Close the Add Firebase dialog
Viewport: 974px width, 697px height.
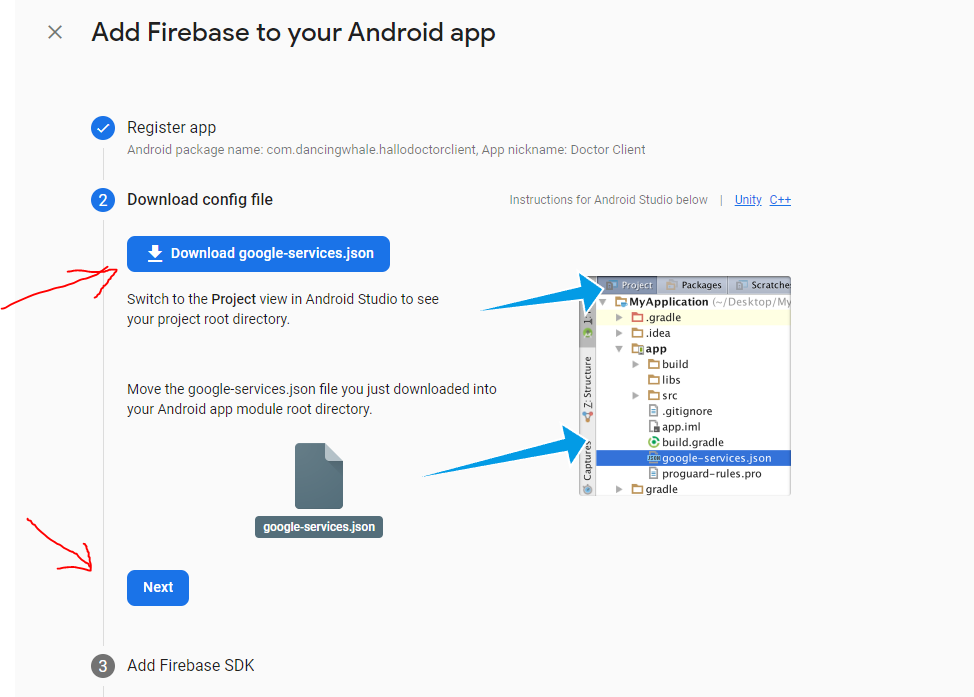55,32
